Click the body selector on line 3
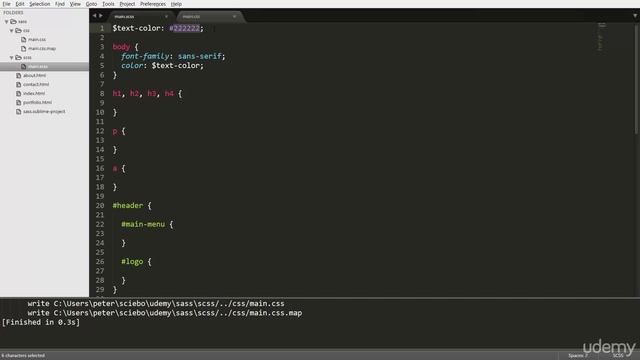The height and width of the screenshot is (360, 640). point(121,47)
